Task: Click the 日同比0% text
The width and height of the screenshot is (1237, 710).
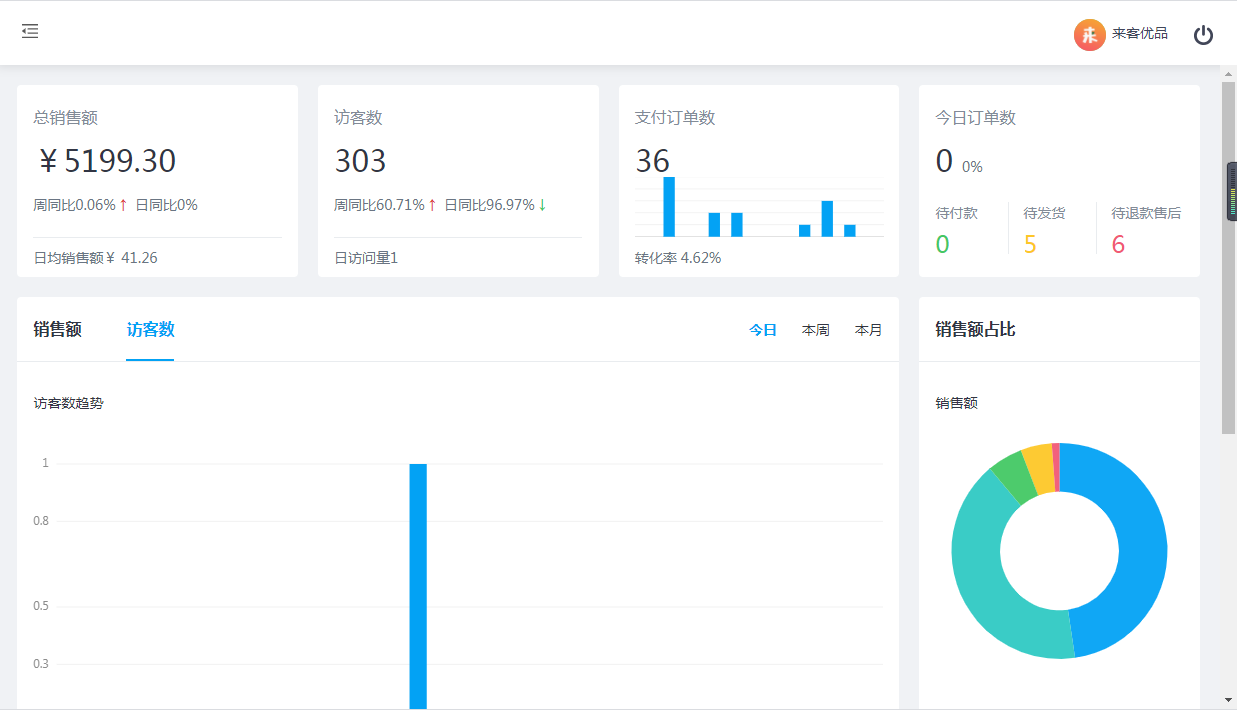Action: pyautogui.click(x=166, y=205)
